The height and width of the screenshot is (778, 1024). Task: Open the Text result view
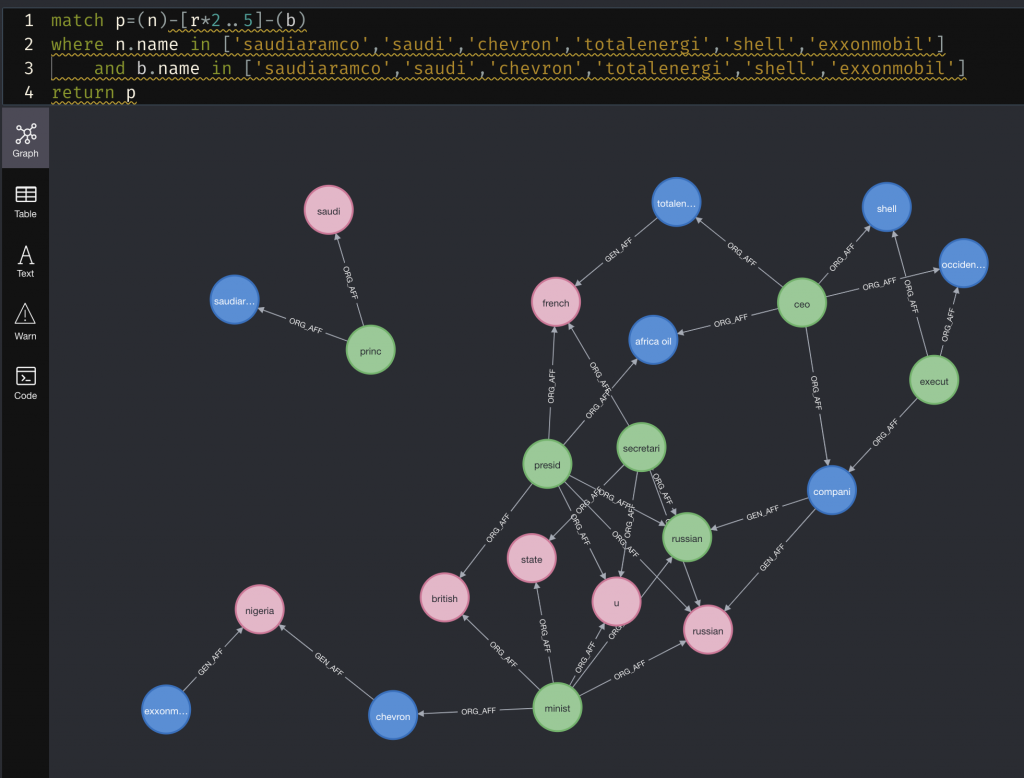coord(25,261)
